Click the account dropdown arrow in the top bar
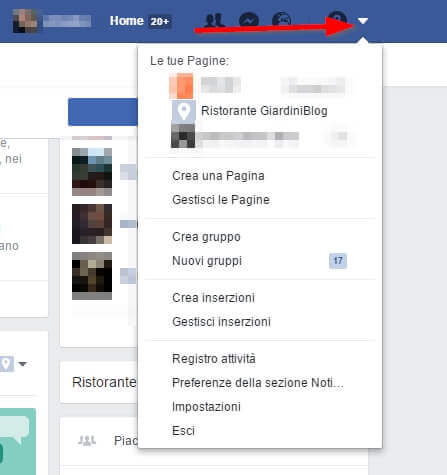The width and height of the screenshot is (447, 475). point(363,21)
